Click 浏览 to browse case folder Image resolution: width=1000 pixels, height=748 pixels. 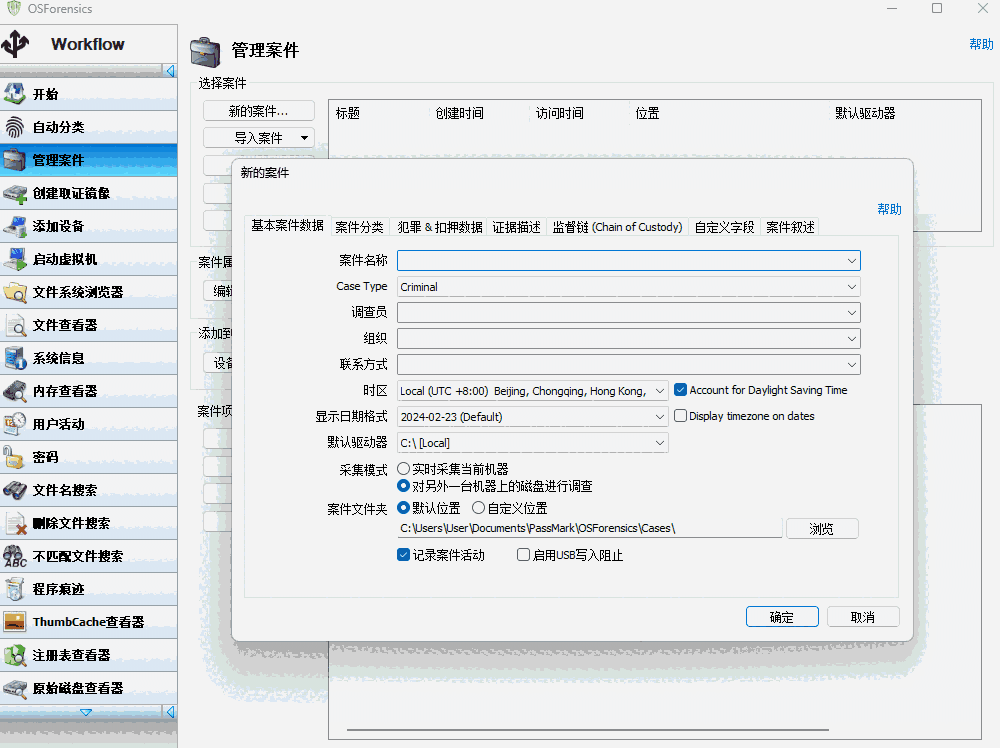pyautogui.click(x=821, y=529)
